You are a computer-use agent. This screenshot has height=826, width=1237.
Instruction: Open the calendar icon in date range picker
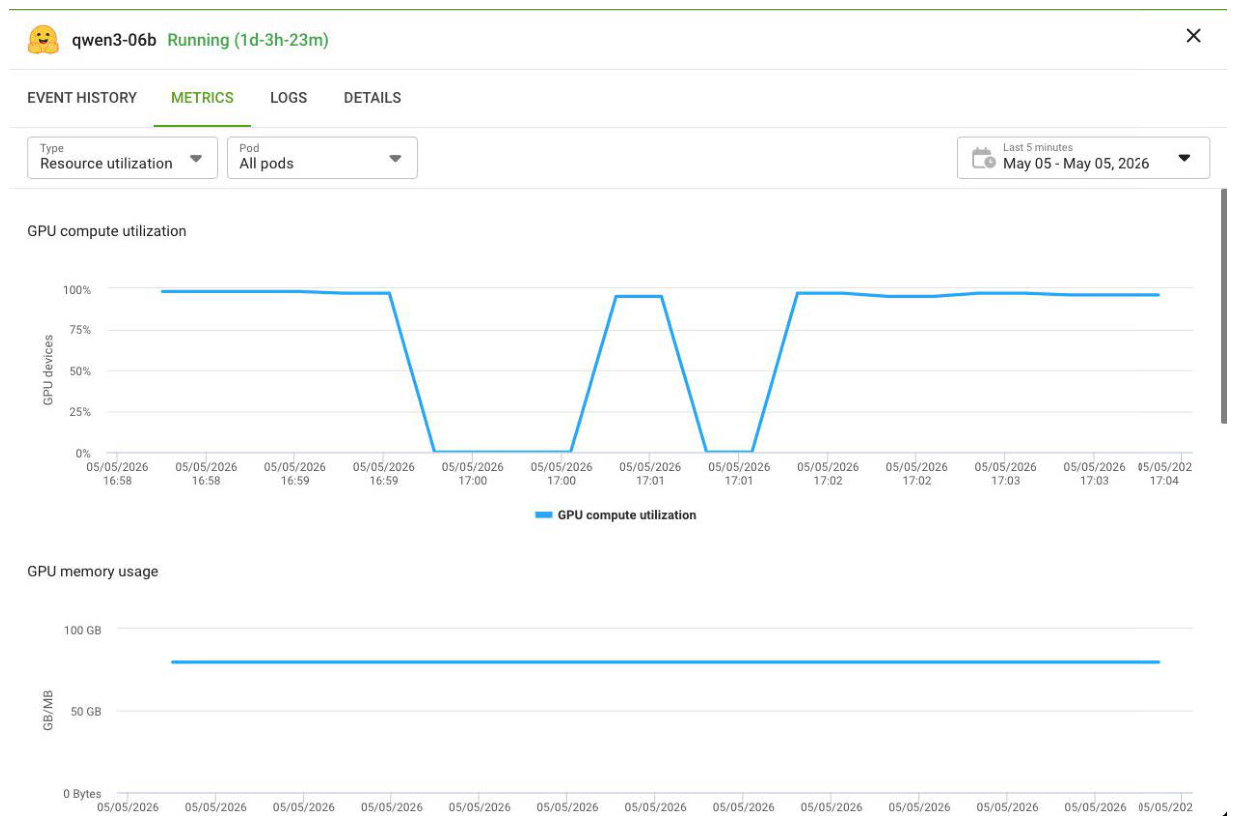tap(983, 158)
